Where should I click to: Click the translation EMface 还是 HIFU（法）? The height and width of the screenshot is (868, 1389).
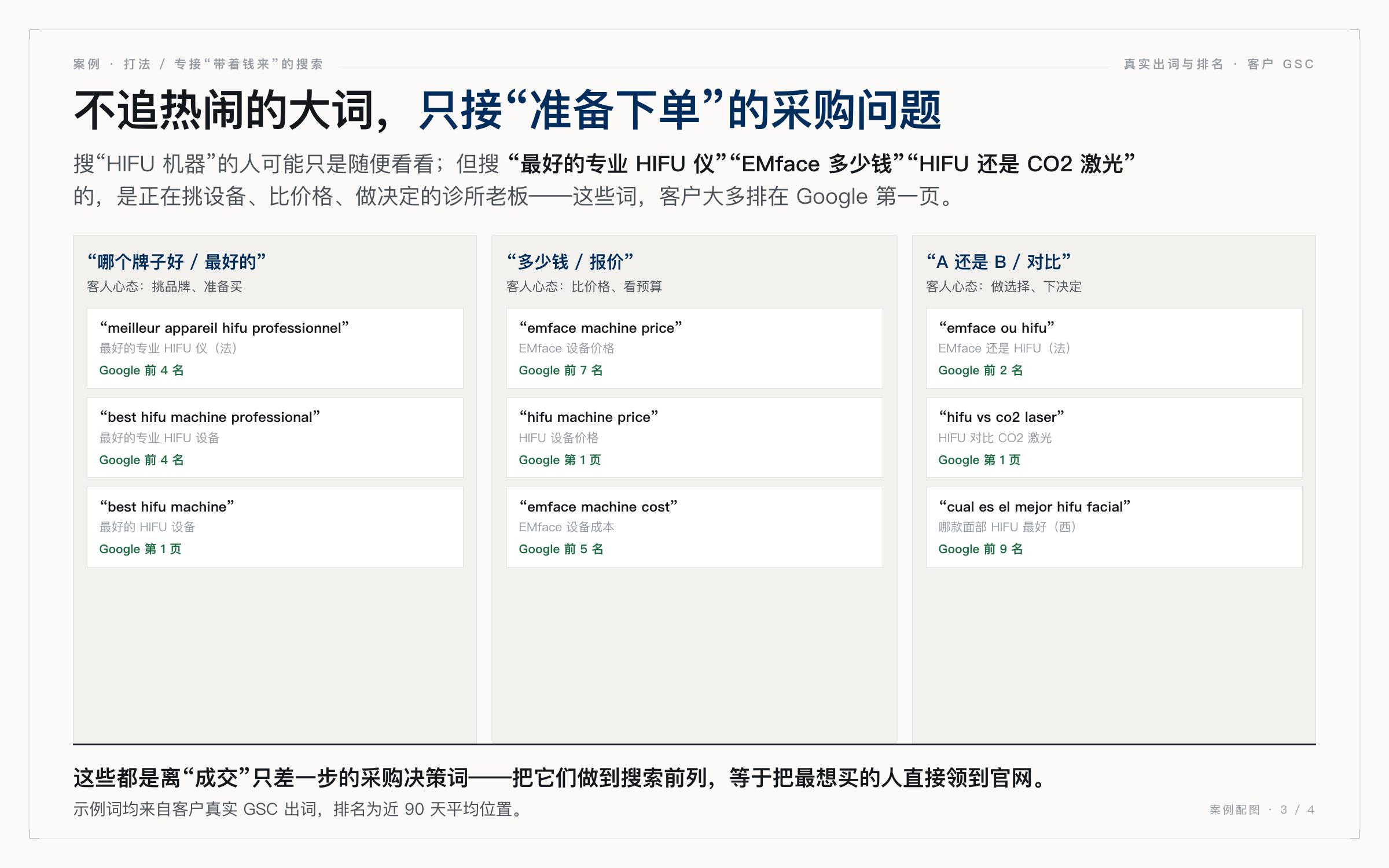click(x=1005, y=348)
